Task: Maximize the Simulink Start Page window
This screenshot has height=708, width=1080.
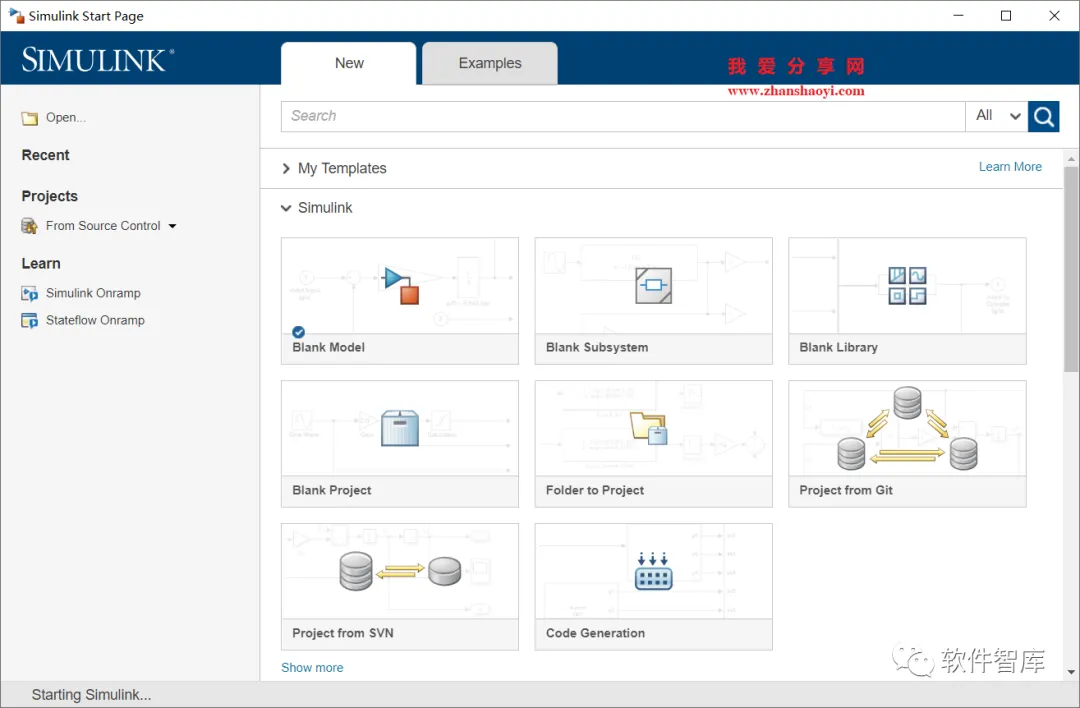Action: pyautogui.click(x=1006, y=15)
